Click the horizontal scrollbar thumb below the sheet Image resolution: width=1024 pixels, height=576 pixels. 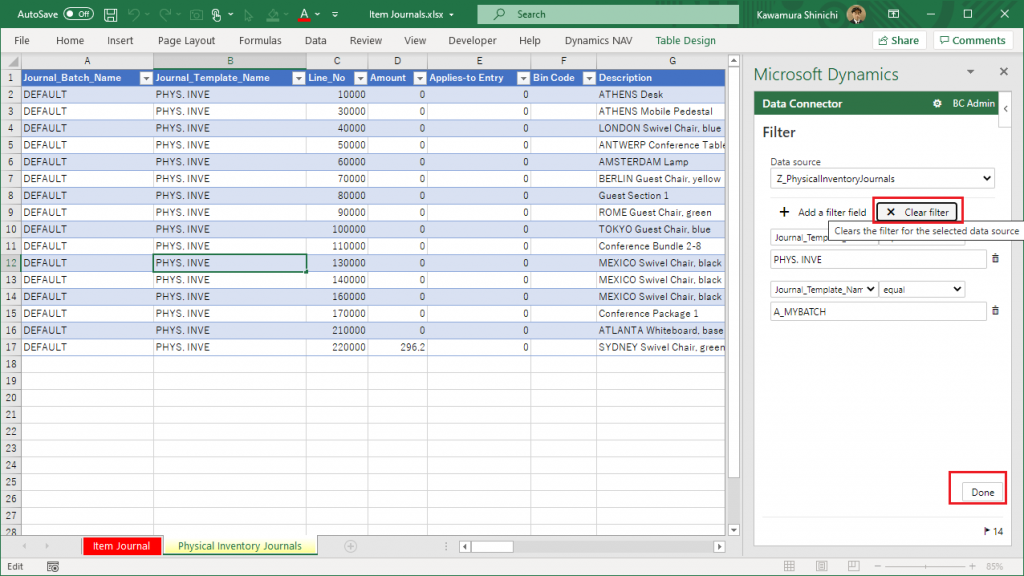pos(492,547)
